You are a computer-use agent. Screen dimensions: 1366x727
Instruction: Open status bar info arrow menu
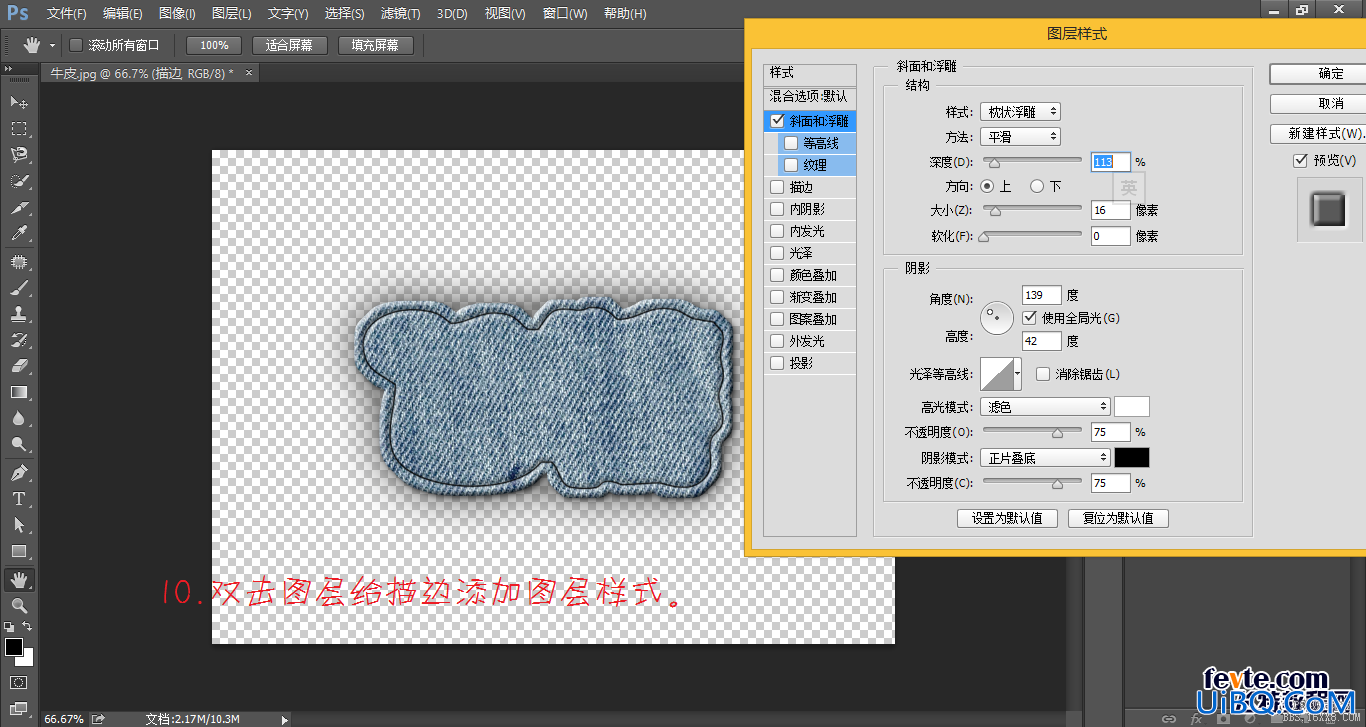(285, 719)
